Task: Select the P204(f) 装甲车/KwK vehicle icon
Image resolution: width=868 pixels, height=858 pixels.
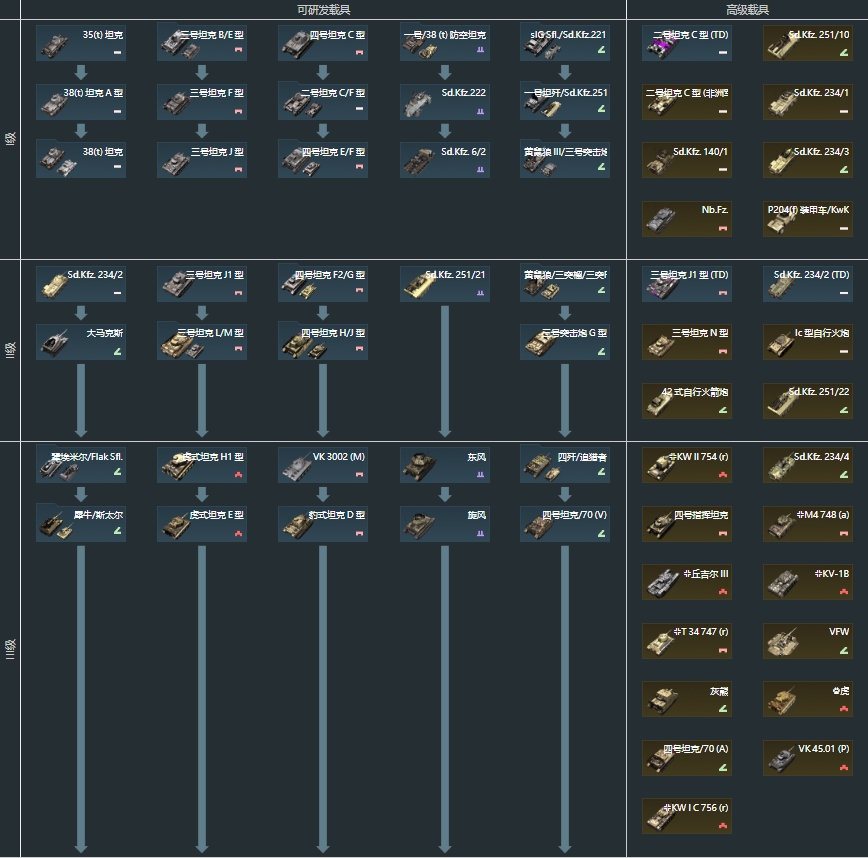Action: pos(780,221)
